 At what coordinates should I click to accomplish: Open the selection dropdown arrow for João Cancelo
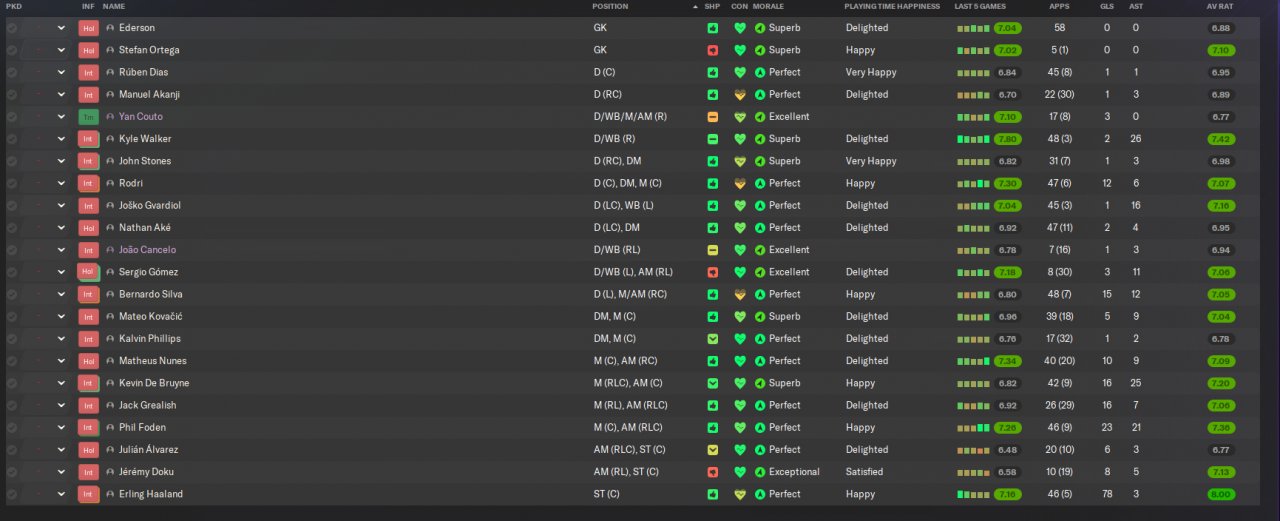click(61, 250)
